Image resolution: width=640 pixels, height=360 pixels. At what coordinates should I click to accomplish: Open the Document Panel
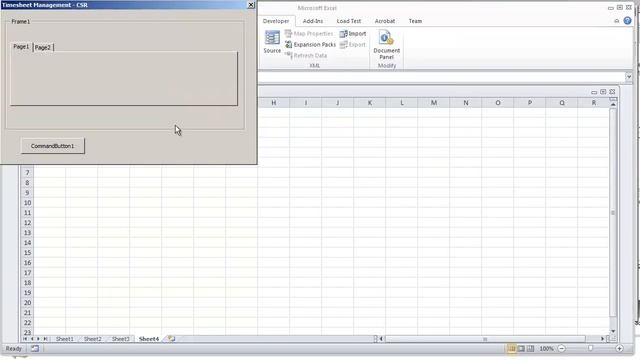(x=386, y=45)
